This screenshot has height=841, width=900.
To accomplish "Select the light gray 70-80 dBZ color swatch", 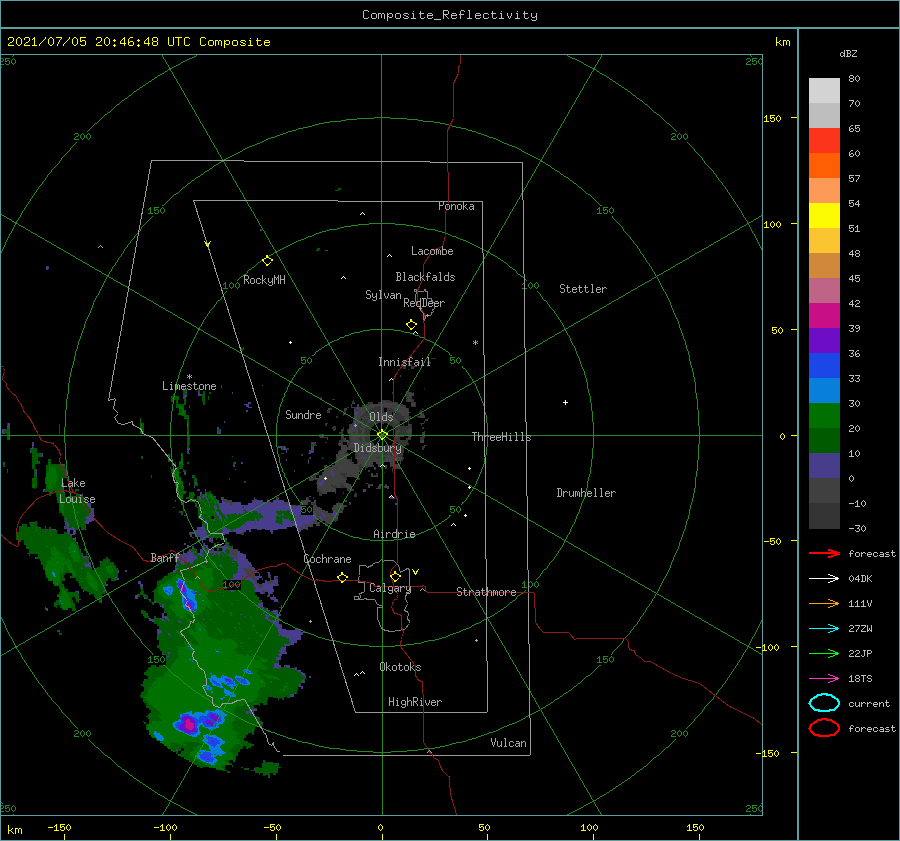I will (824, 90).
